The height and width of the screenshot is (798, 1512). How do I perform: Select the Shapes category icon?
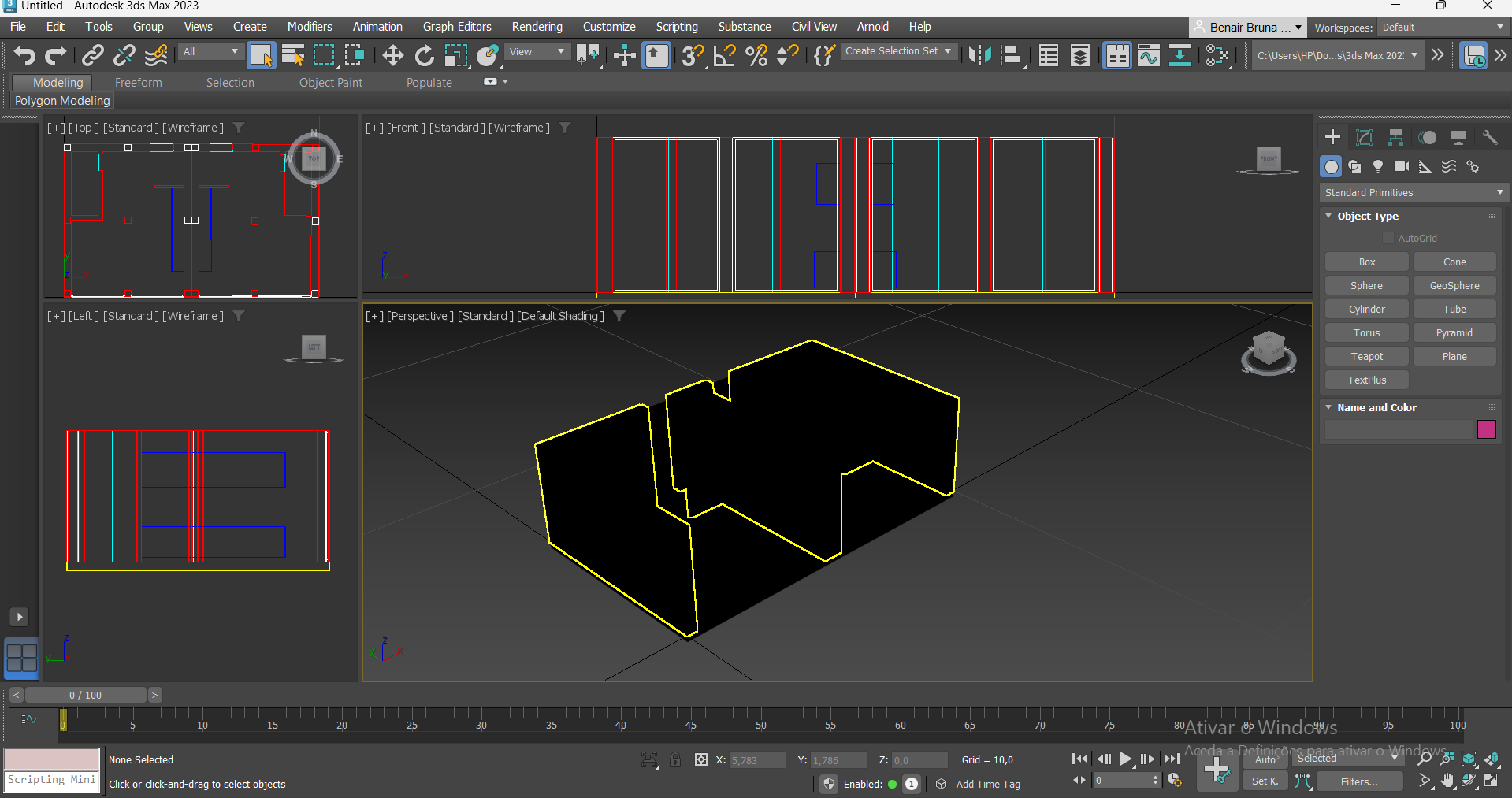(1354, 166)
